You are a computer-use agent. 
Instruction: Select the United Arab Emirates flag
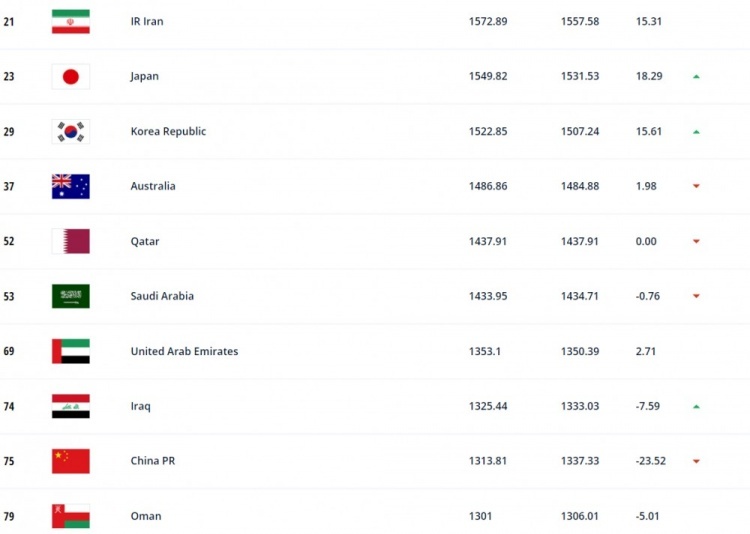[71, 351]
